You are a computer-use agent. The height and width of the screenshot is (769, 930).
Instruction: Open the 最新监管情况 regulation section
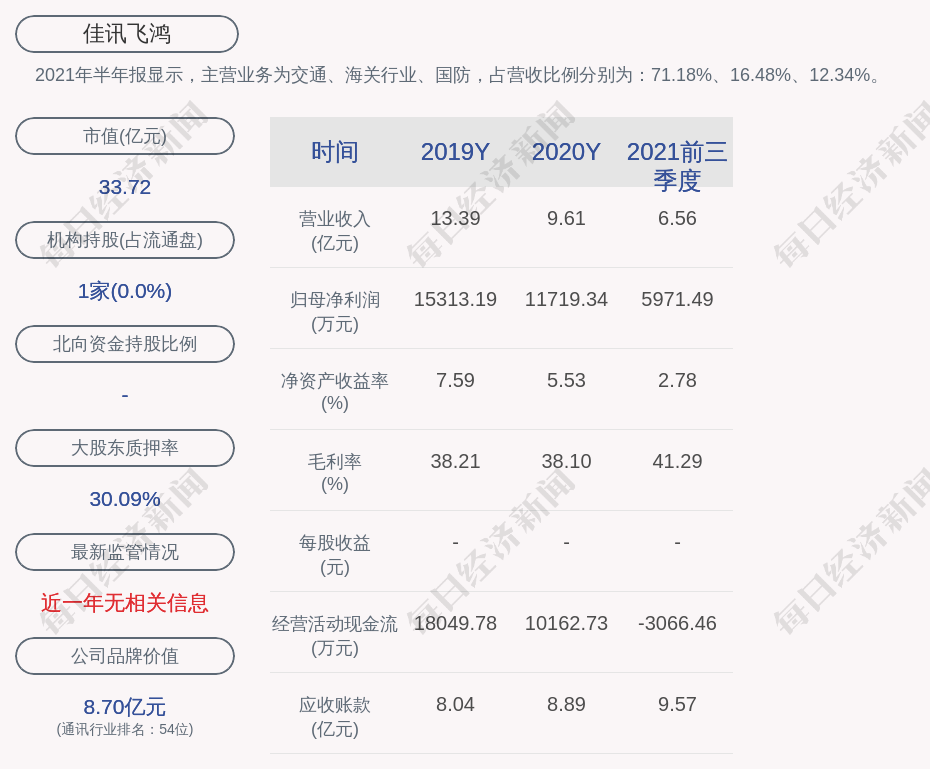coord(125,552)
